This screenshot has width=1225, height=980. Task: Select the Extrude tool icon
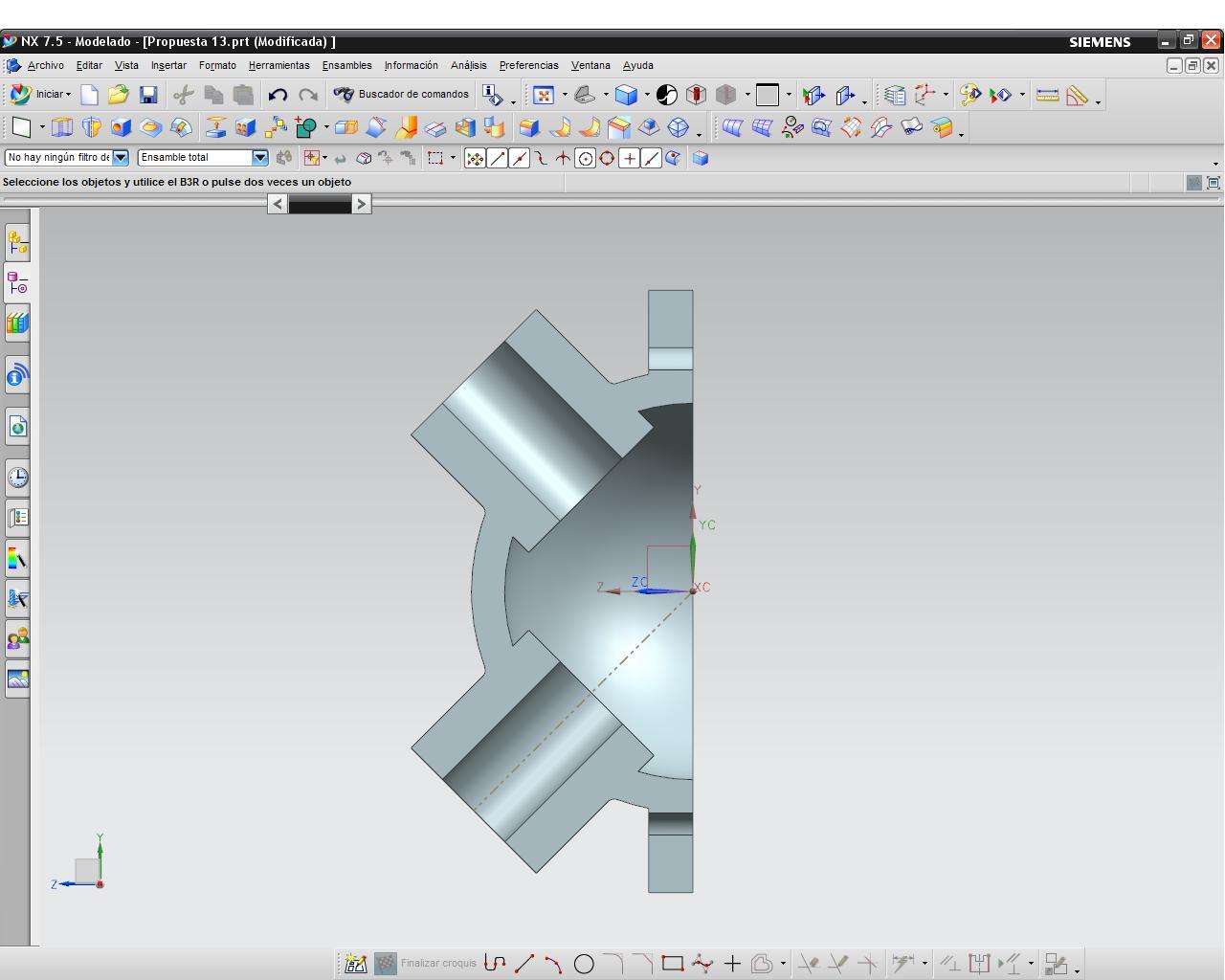[61, 127]
